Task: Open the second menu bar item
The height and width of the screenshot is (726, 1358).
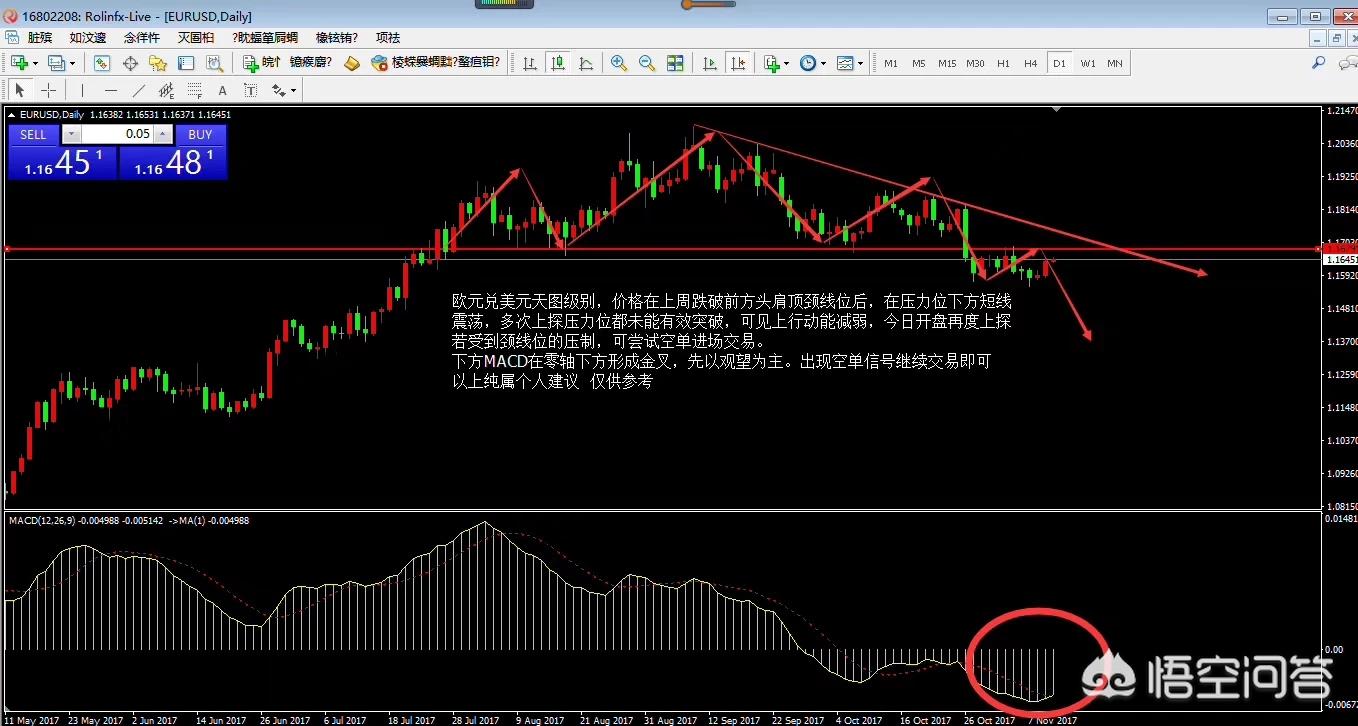Action: 88,37
